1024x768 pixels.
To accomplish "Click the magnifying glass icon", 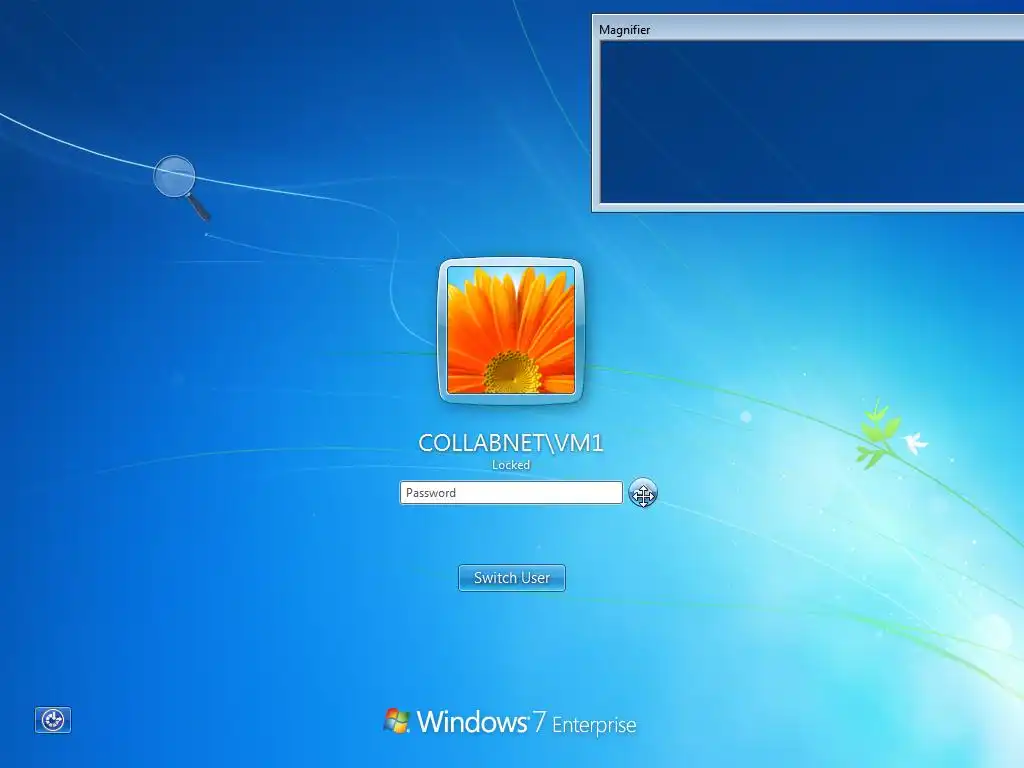I will click(181, 187).
